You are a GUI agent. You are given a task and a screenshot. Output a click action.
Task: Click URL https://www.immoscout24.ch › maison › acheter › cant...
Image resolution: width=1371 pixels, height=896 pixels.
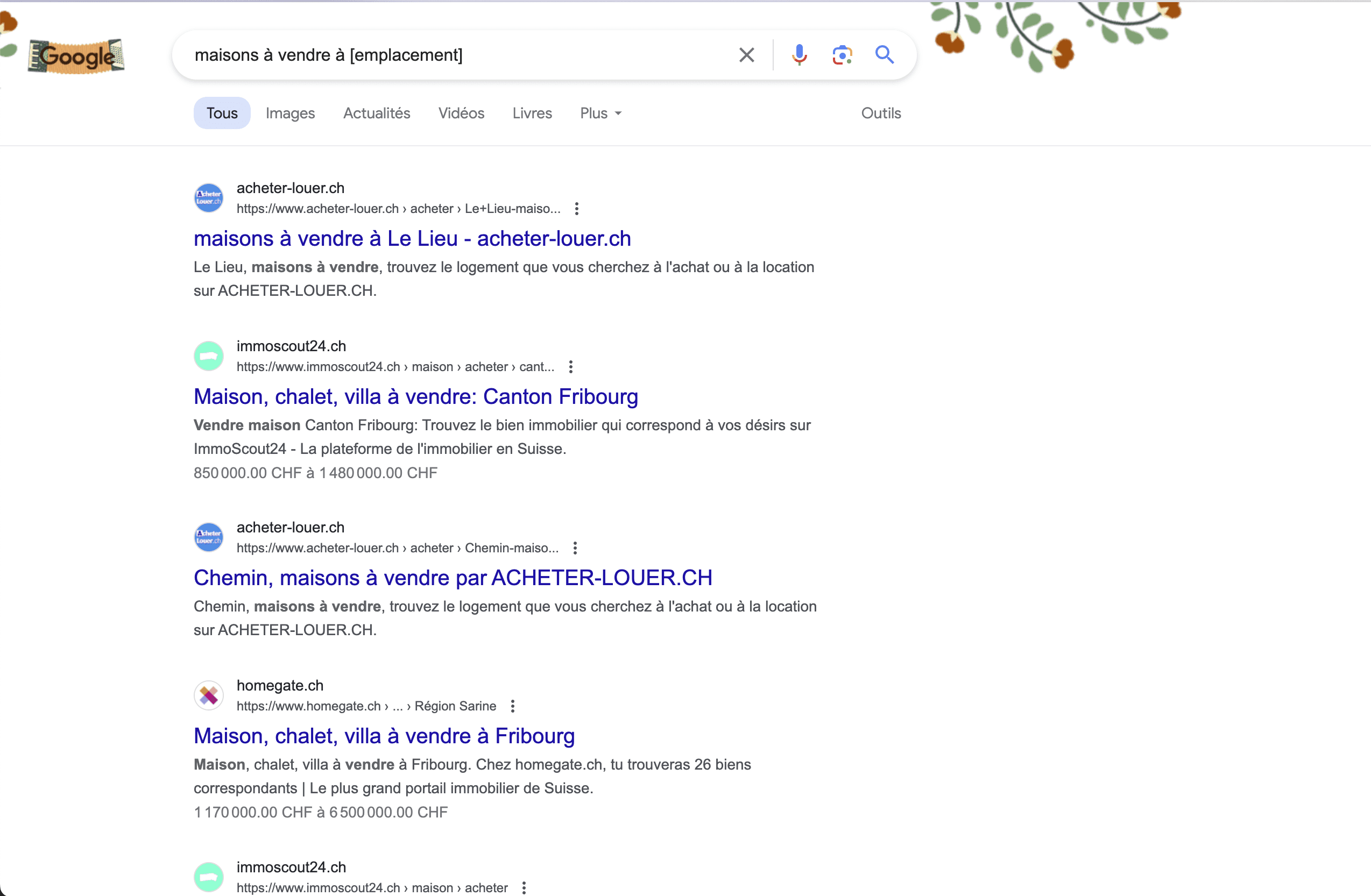tap(395, 367)
